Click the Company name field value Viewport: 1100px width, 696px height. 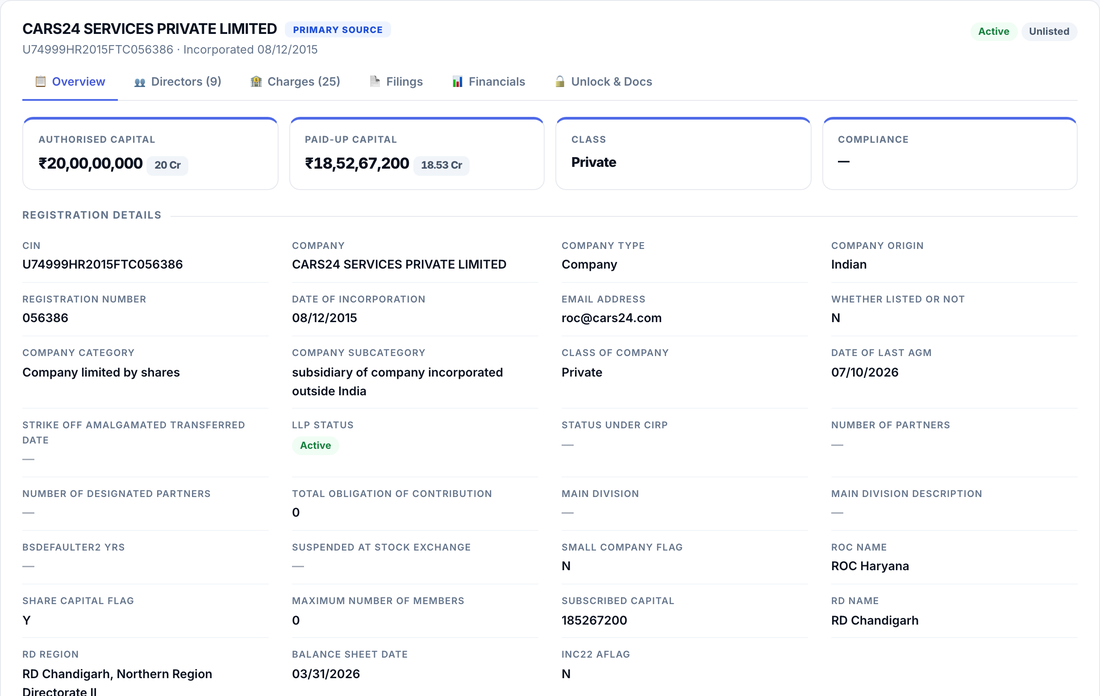point(399,265)
